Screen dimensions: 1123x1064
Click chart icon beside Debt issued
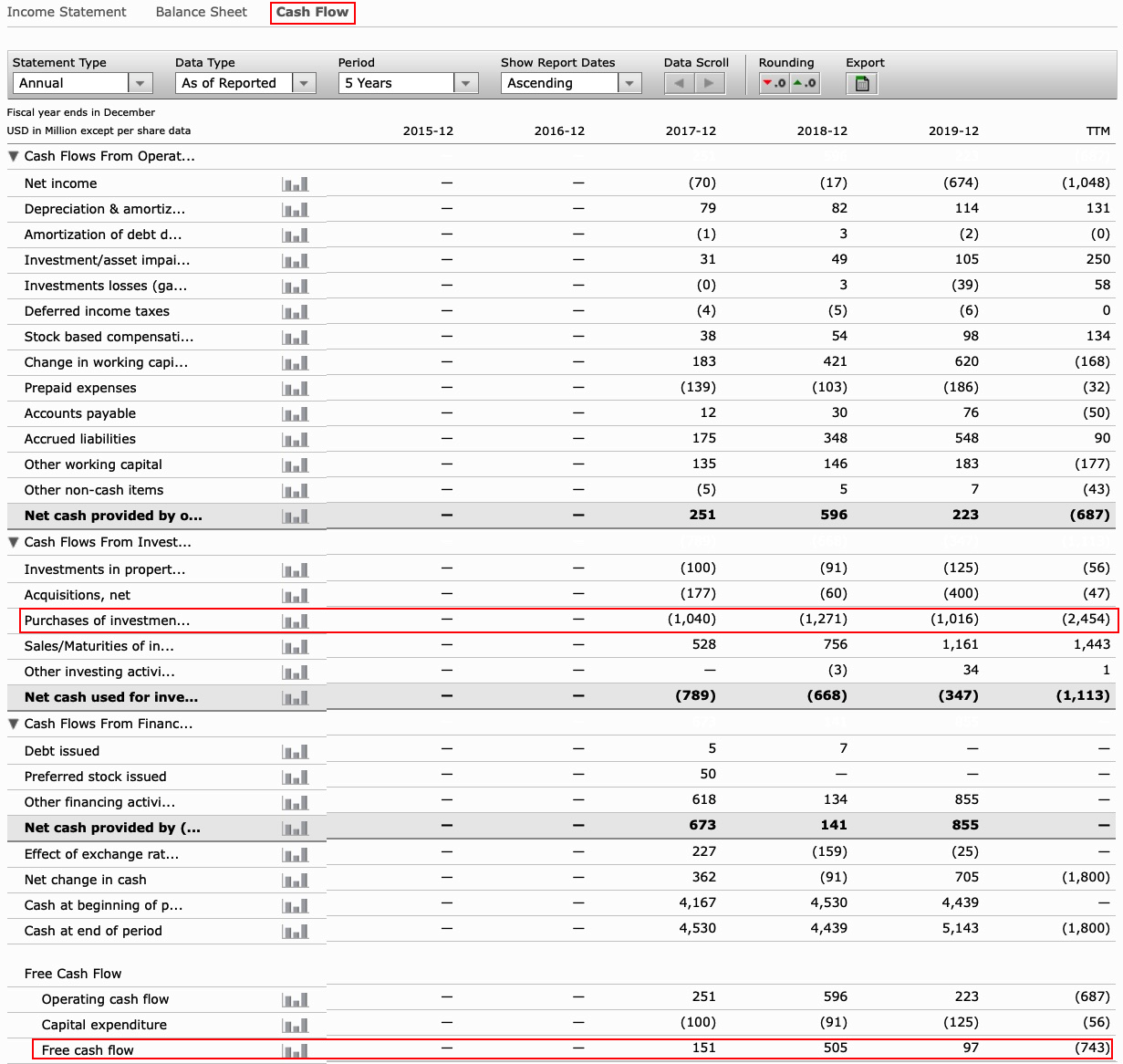(x=296, y=752)
